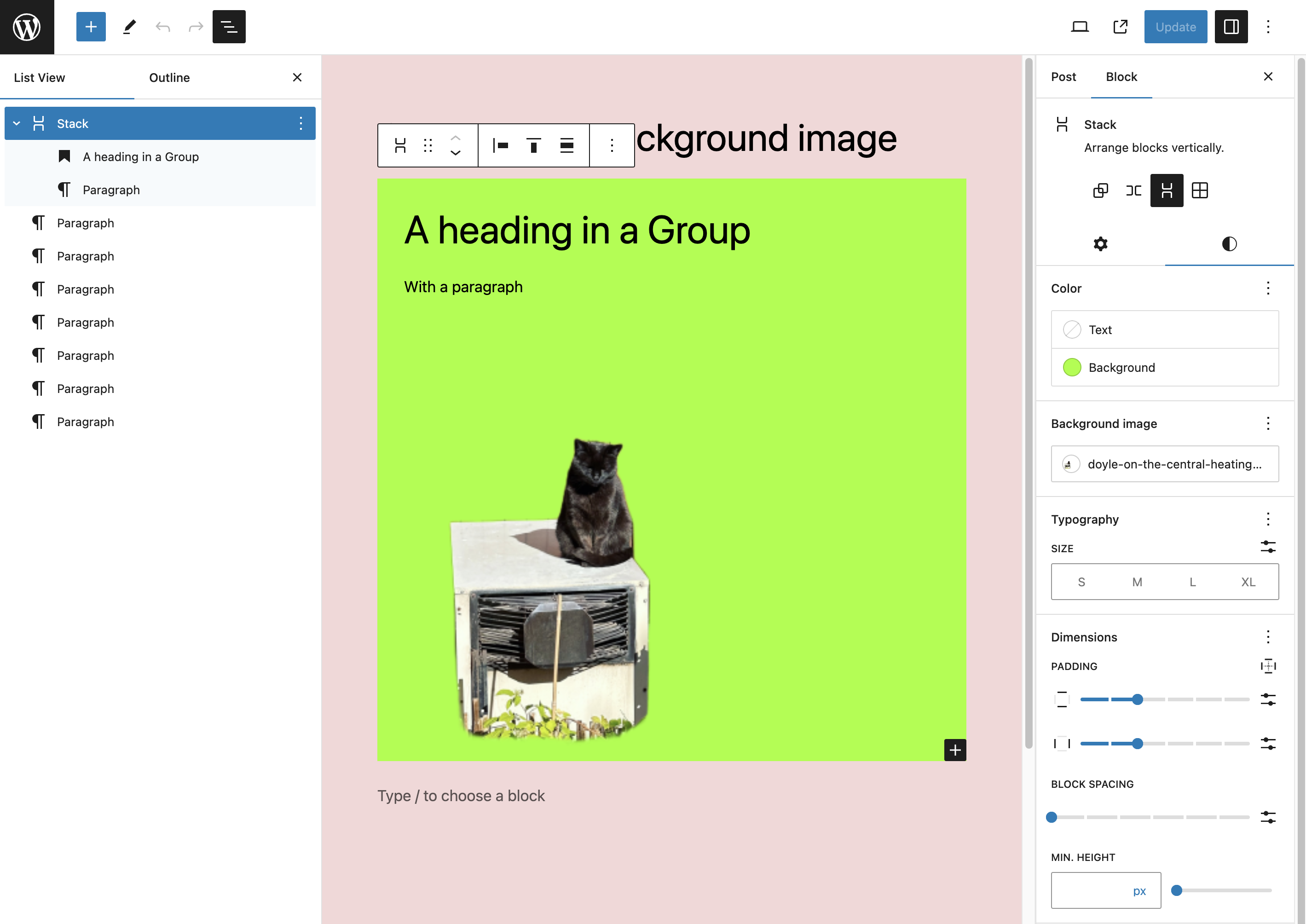Open the px unit selector for min height
Viewport: 1306px width, 924px height.
click(1138, 891)
